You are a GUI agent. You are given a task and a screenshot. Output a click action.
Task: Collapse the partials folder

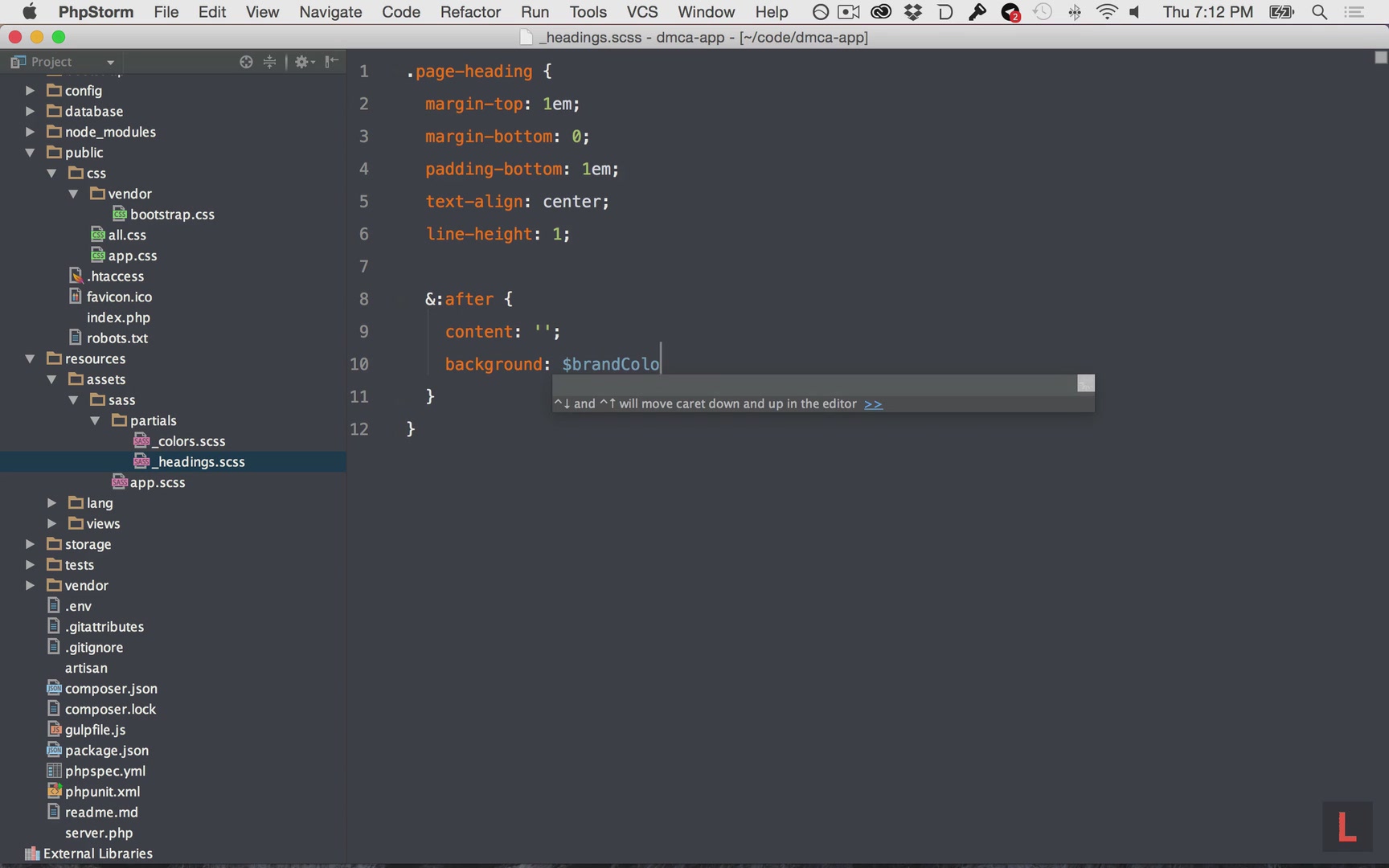pos(95,420)
